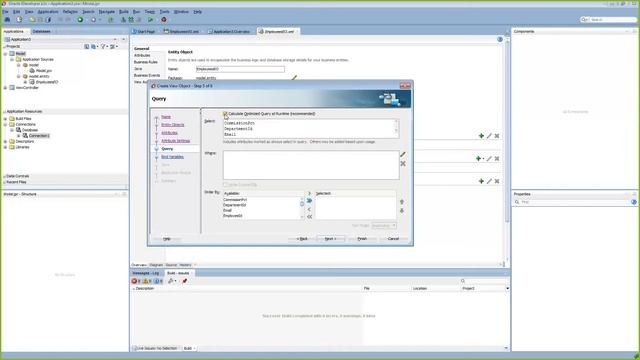Viewport: 640px width, 360px height.
Task: Go to Bind Variables wizard step
Action: point(172,157)
